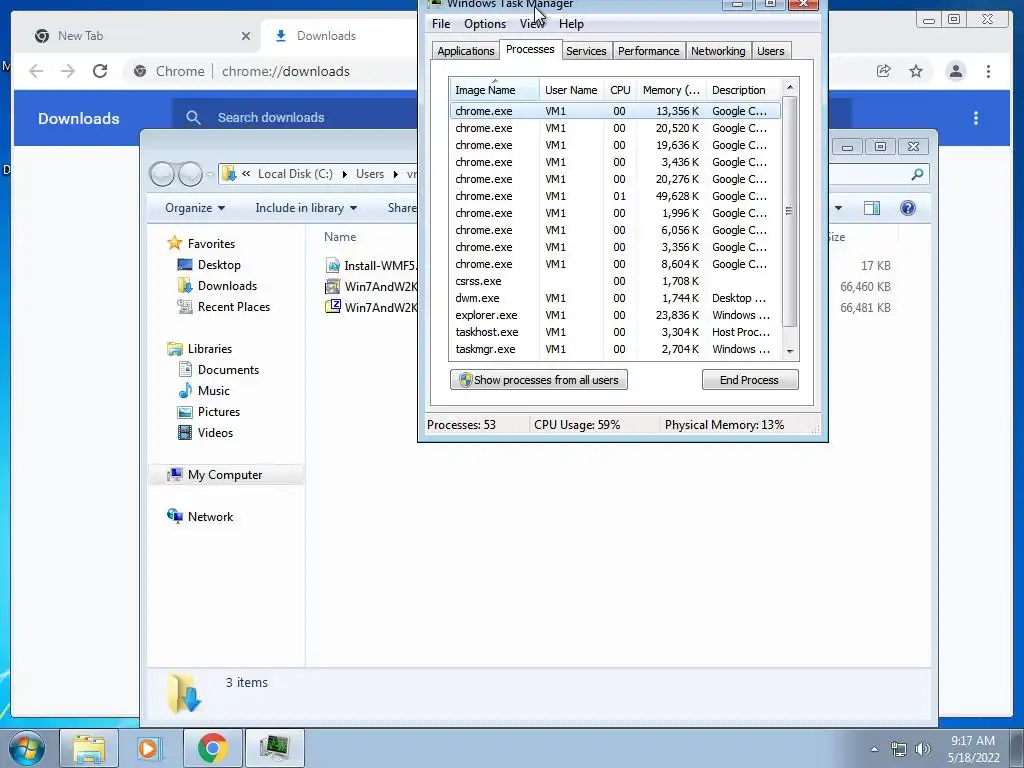Open Windows Start menu orb
Screen dimensions: 1024x768
pos(27,748)
